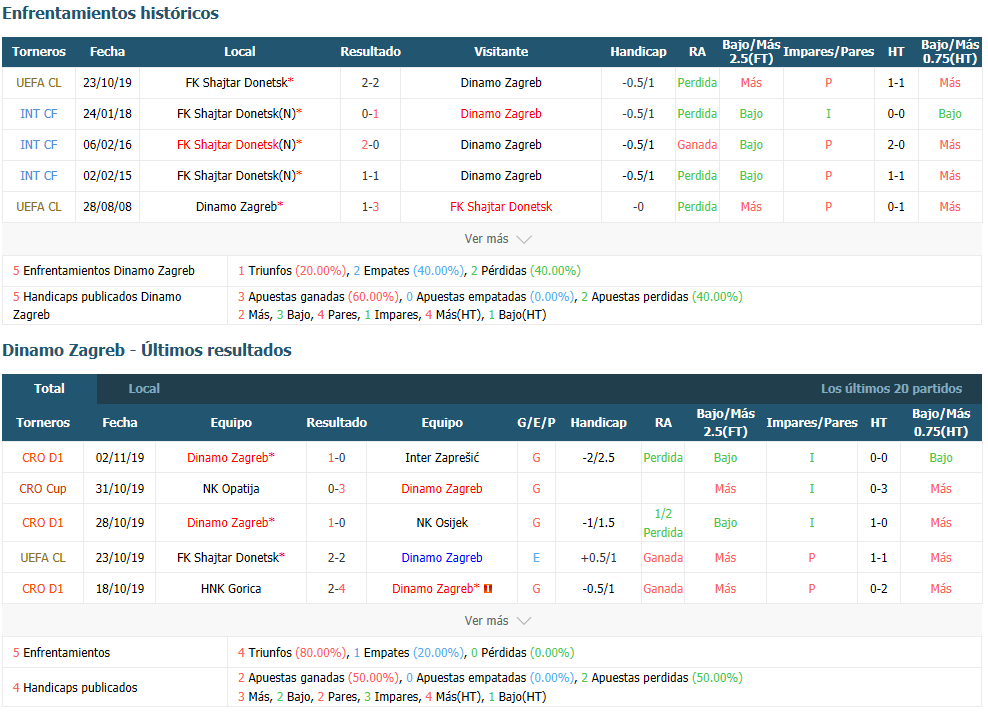Select team NK Osijek

point(442,522)
